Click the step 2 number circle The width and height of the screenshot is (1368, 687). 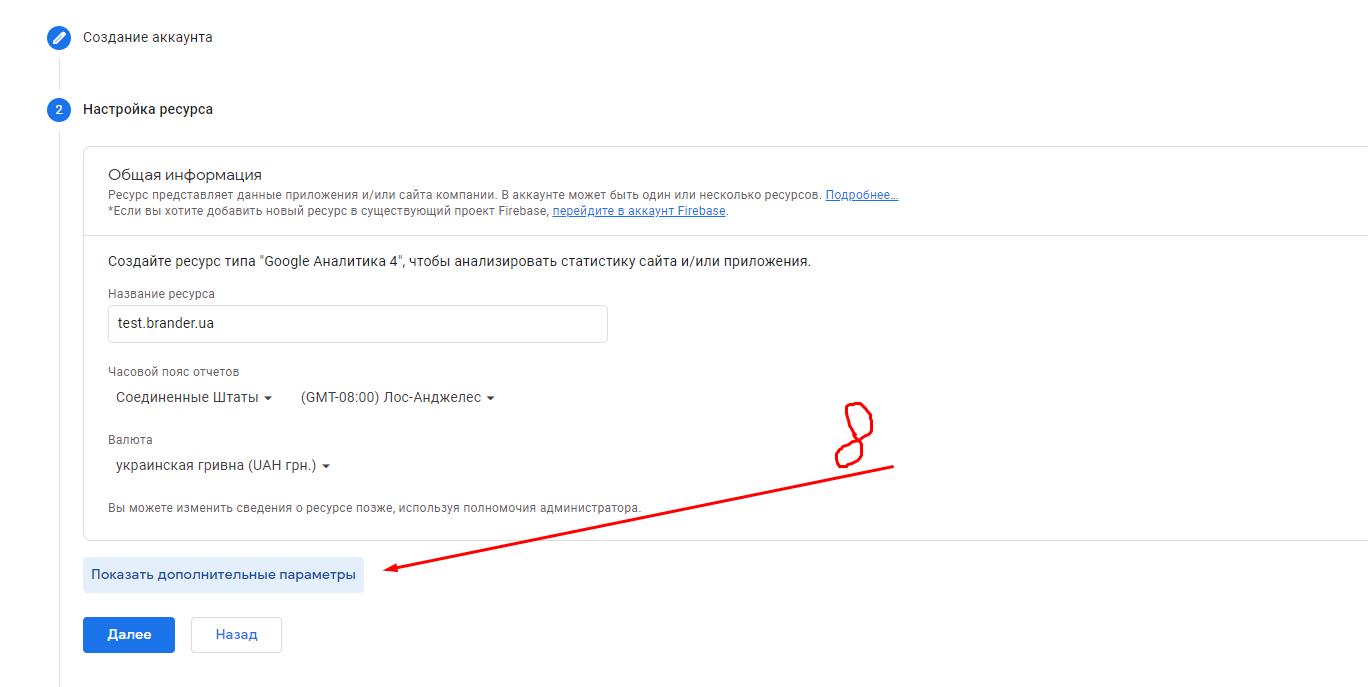(59, 110)
